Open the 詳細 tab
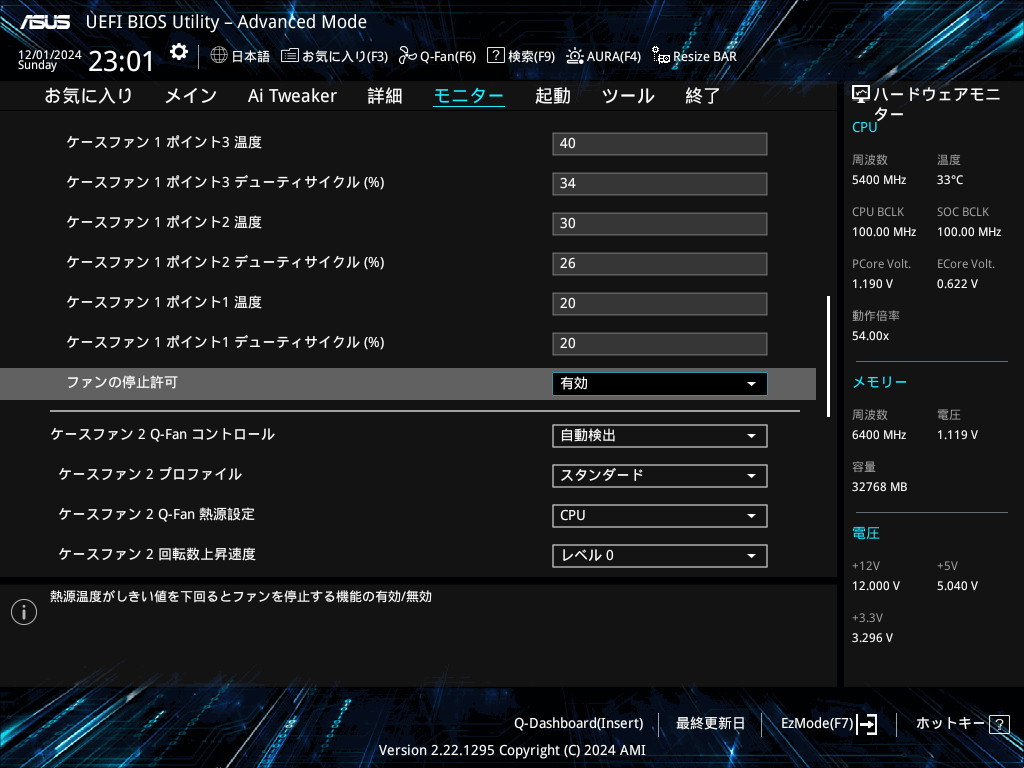This screenshot has width=1024, height=768. click(x=385, y=96)
